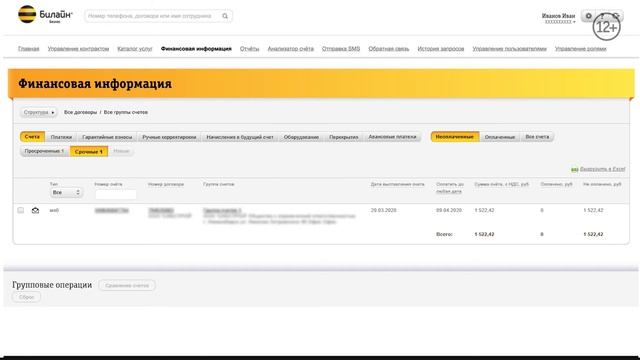The height and width of the screenshot is (360, 640).
Task: Open Отправка SMS menu item
Action: 341,49
